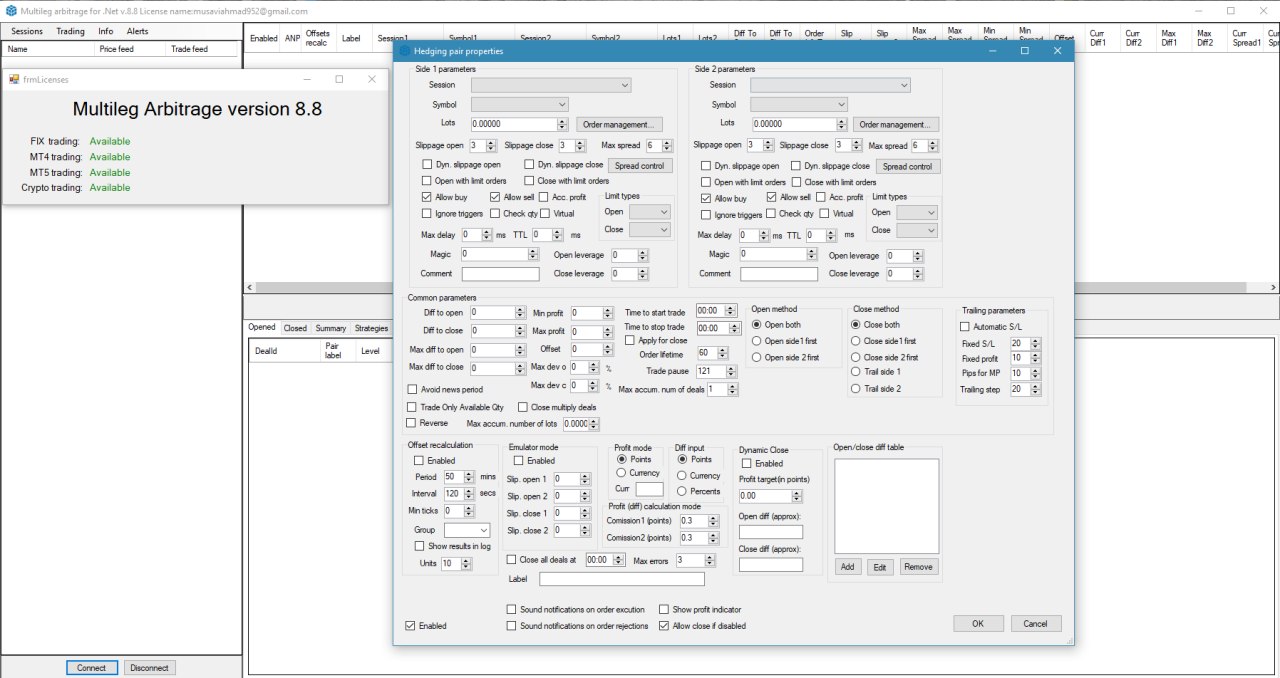Click the Side 1 Lots field

pyautogui.click(x=520, y=124)
